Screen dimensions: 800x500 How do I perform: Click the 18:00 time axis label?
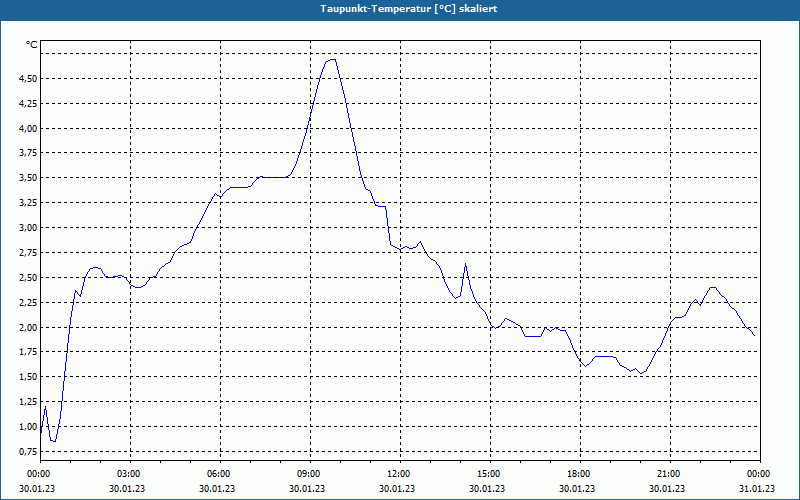tap(580, 474)
